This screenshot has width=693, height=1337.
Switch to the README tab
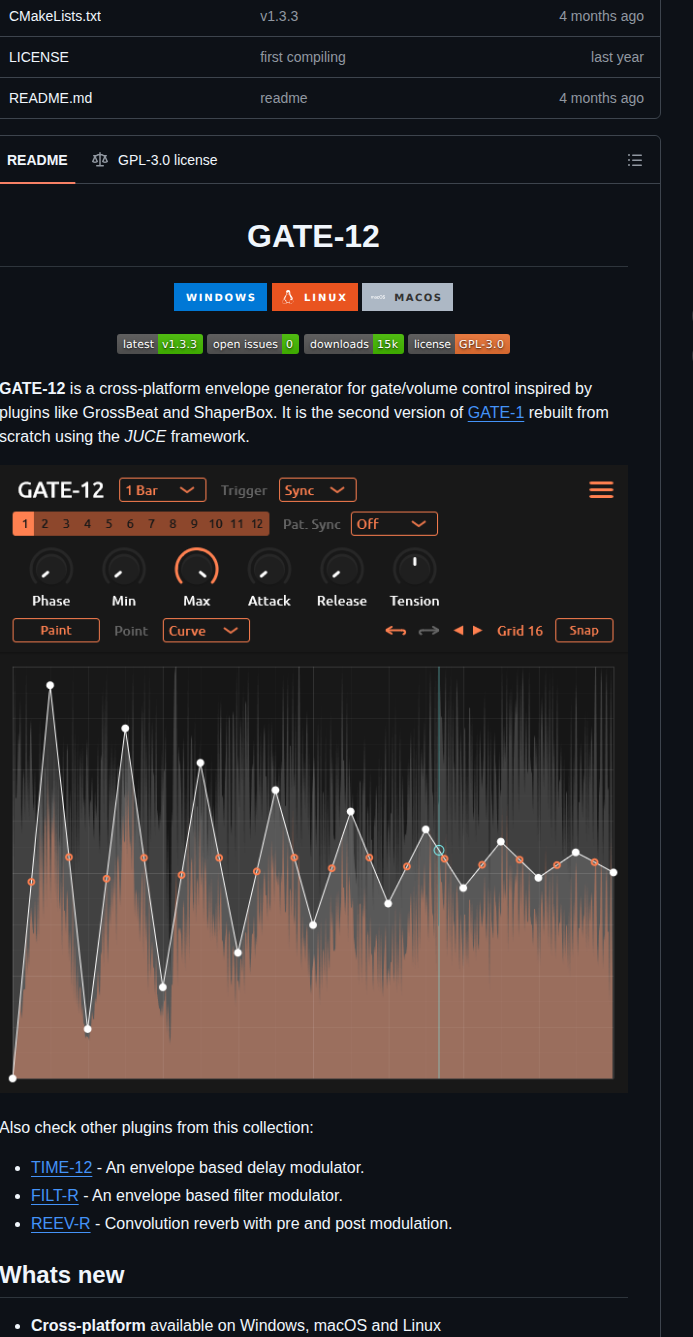[x=37, y=160]
